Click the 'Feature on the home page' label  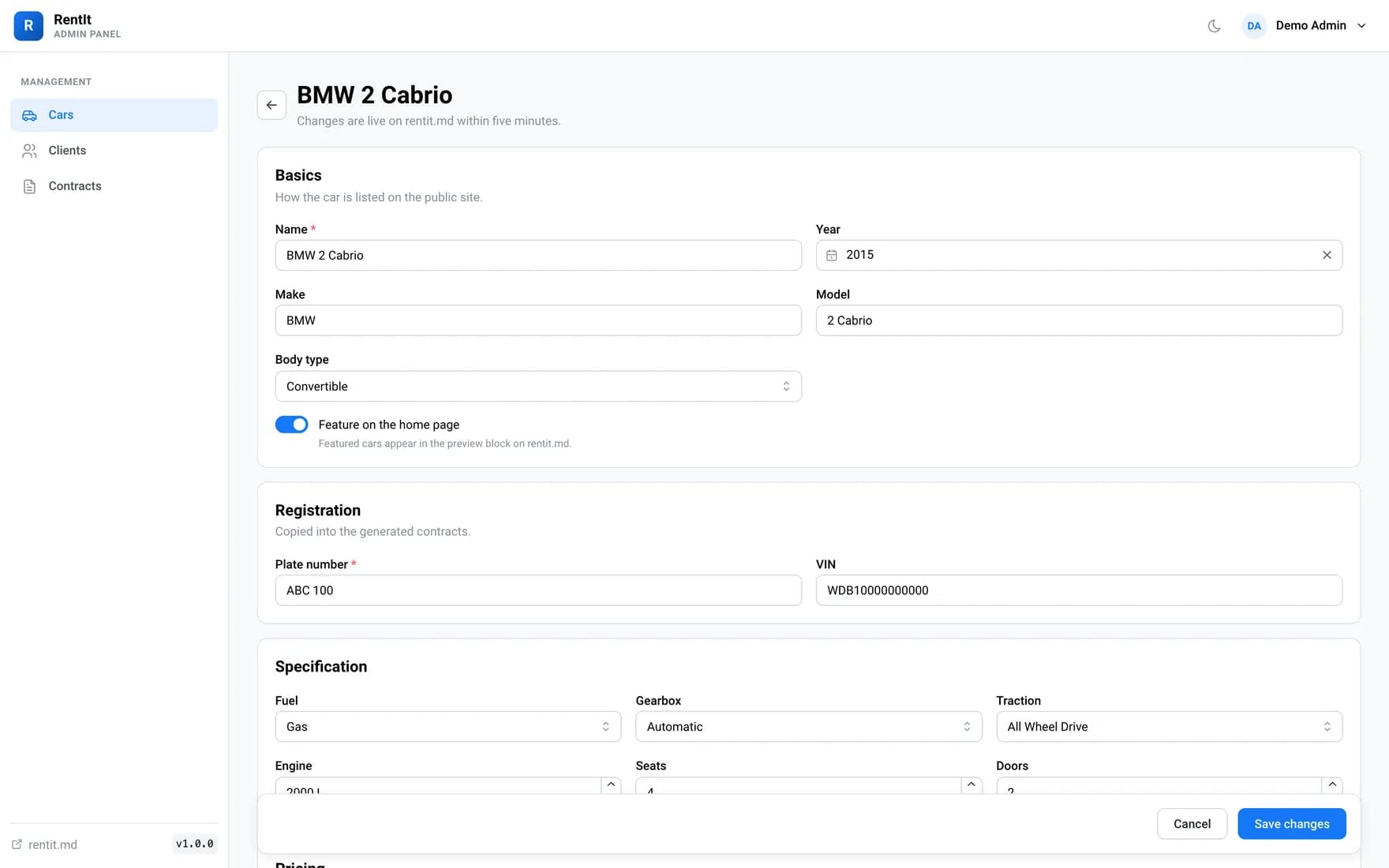click(389, 425)
